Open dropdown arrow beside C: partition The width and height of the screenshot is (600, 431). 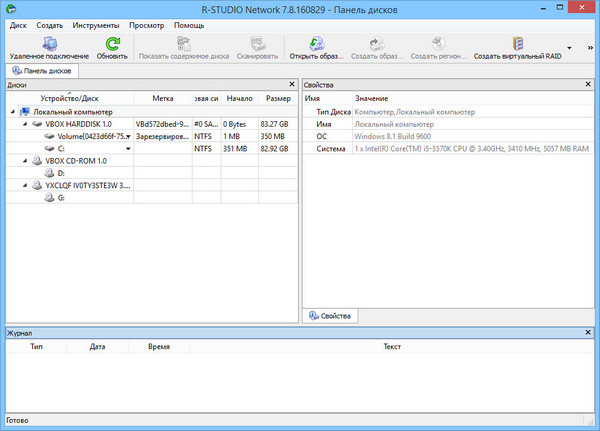pos(127,149)
